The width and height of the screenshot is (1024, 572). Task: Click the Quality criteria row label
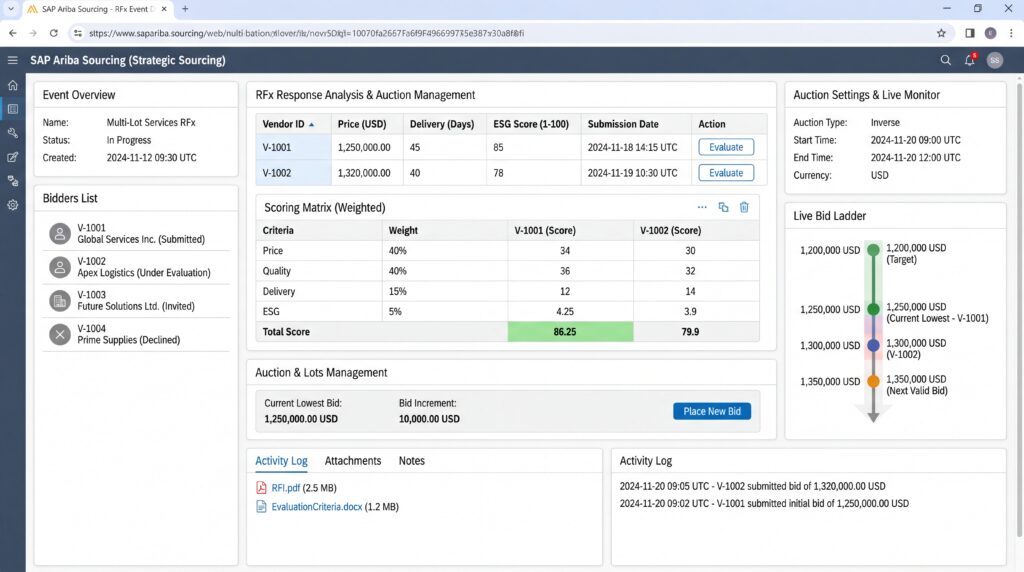(276, 271)
